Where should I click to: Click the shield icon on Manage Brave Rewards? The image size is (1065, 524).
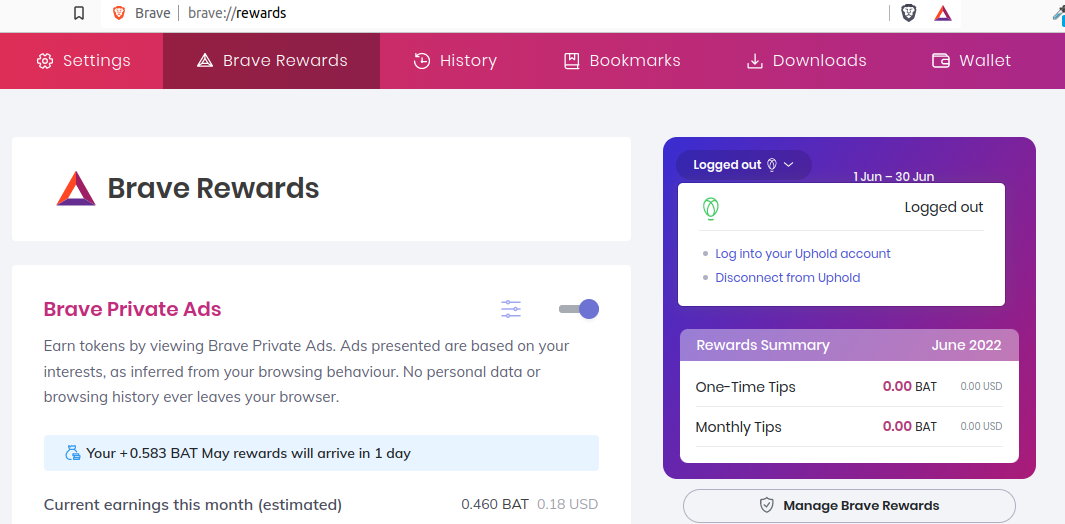[767, 506]
